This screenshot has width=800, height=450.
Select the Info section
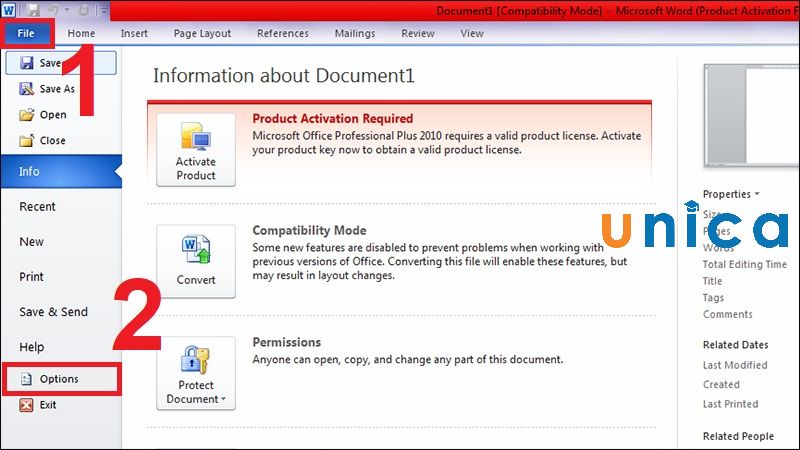coord(61,171)
